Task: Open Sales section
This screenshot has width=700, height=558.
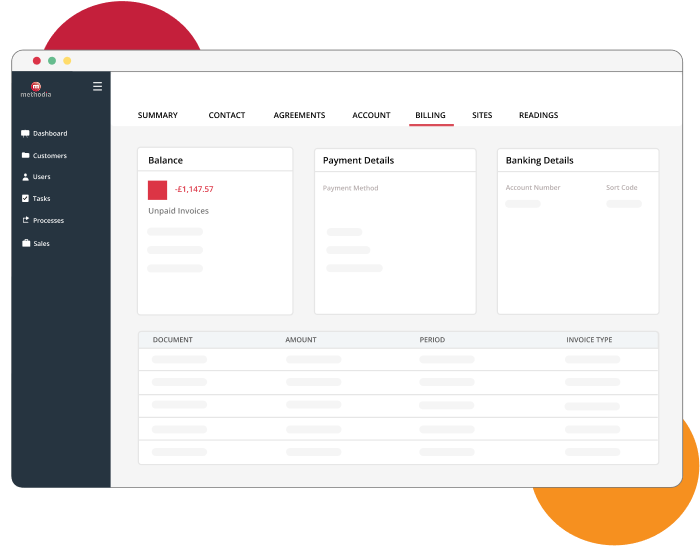Action: (x=42, y=244)
